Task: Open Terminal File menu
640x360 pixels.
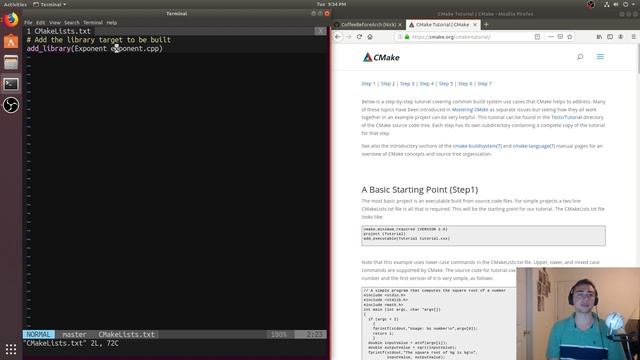Action: click(28, 23)
